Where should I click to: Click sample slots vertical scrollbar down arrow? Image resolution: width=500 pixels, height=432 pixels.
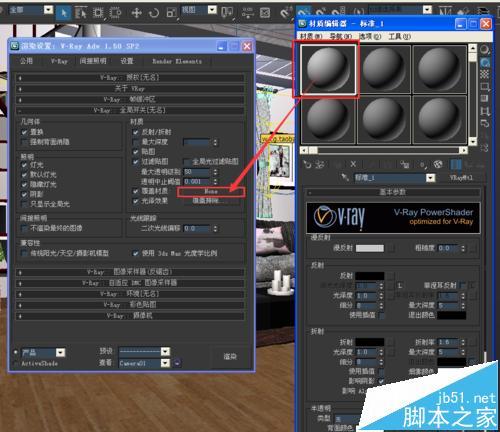(473, 142)
